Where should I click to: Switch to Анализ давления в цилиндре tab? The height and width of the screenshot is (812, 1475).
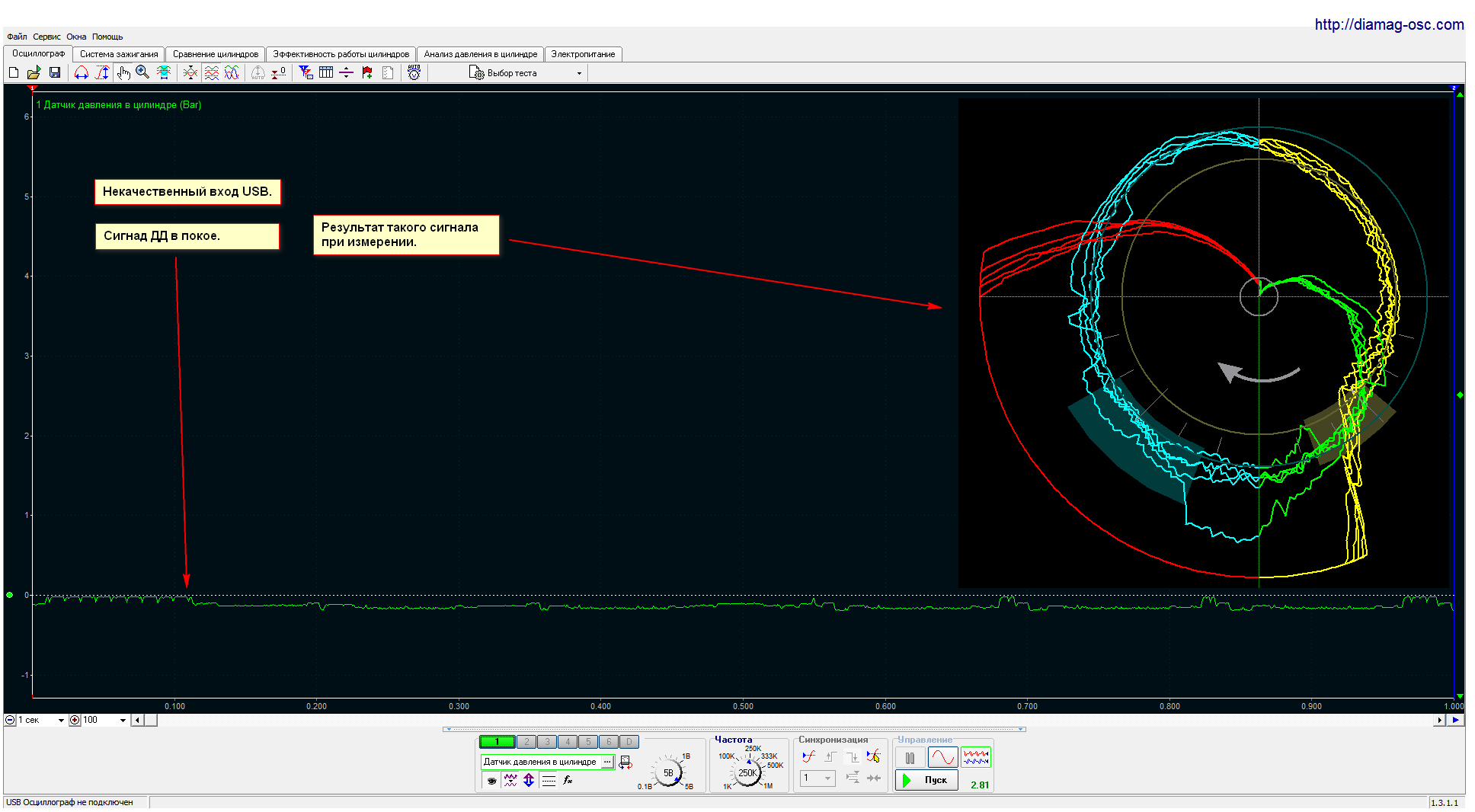point(481,54)
